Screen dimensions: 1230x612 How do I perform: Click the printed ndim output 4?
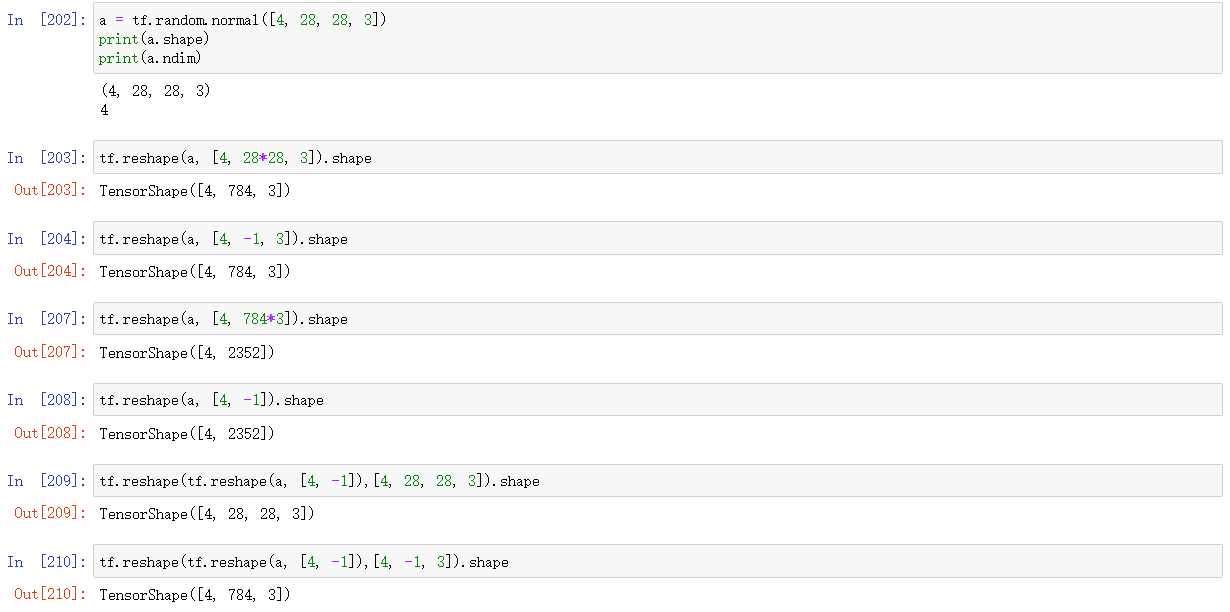(x=104, y=110)
